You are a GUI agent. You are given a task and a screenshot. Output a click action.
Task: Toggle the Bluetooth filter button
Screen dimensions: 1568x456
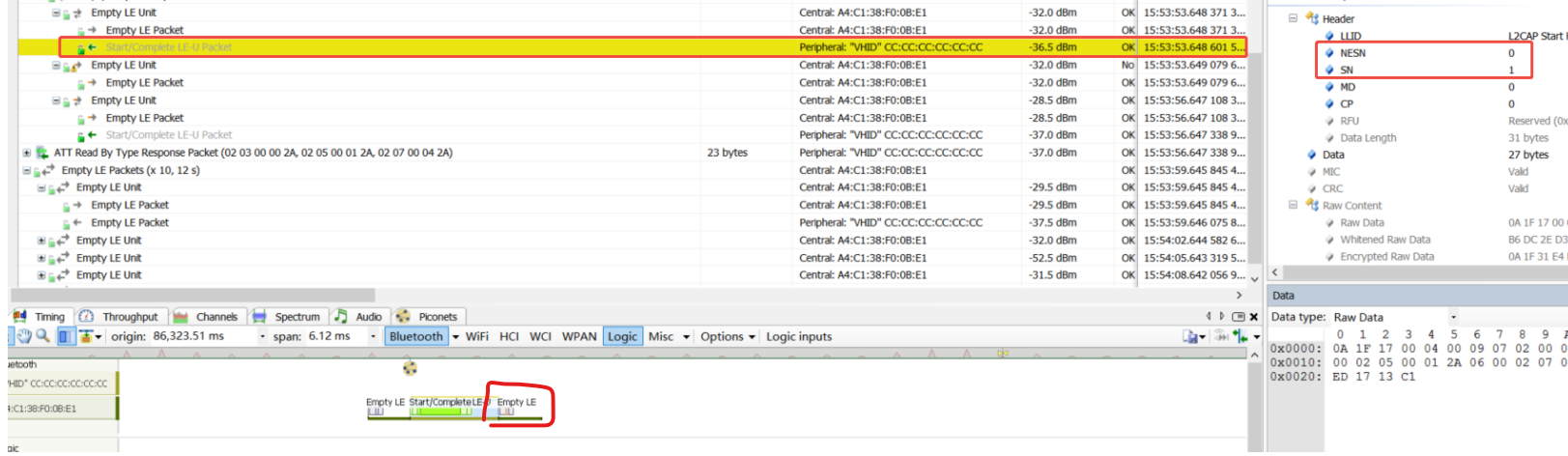click(x=415, y=336)
